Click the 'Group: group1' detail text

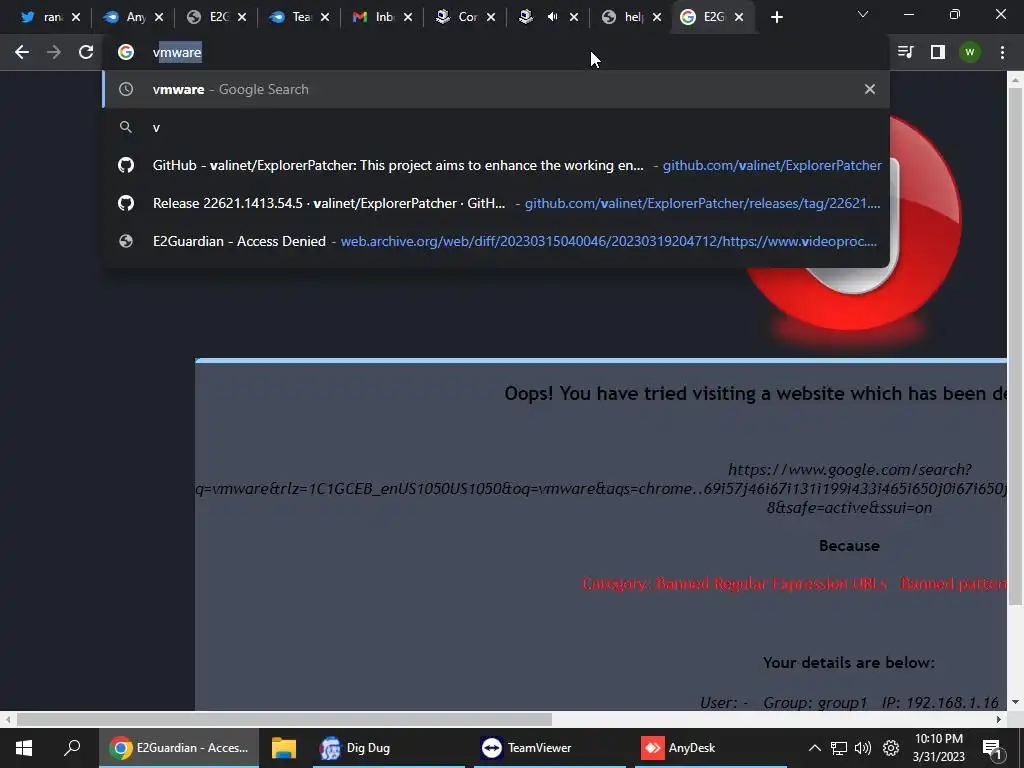coord(815,703)
